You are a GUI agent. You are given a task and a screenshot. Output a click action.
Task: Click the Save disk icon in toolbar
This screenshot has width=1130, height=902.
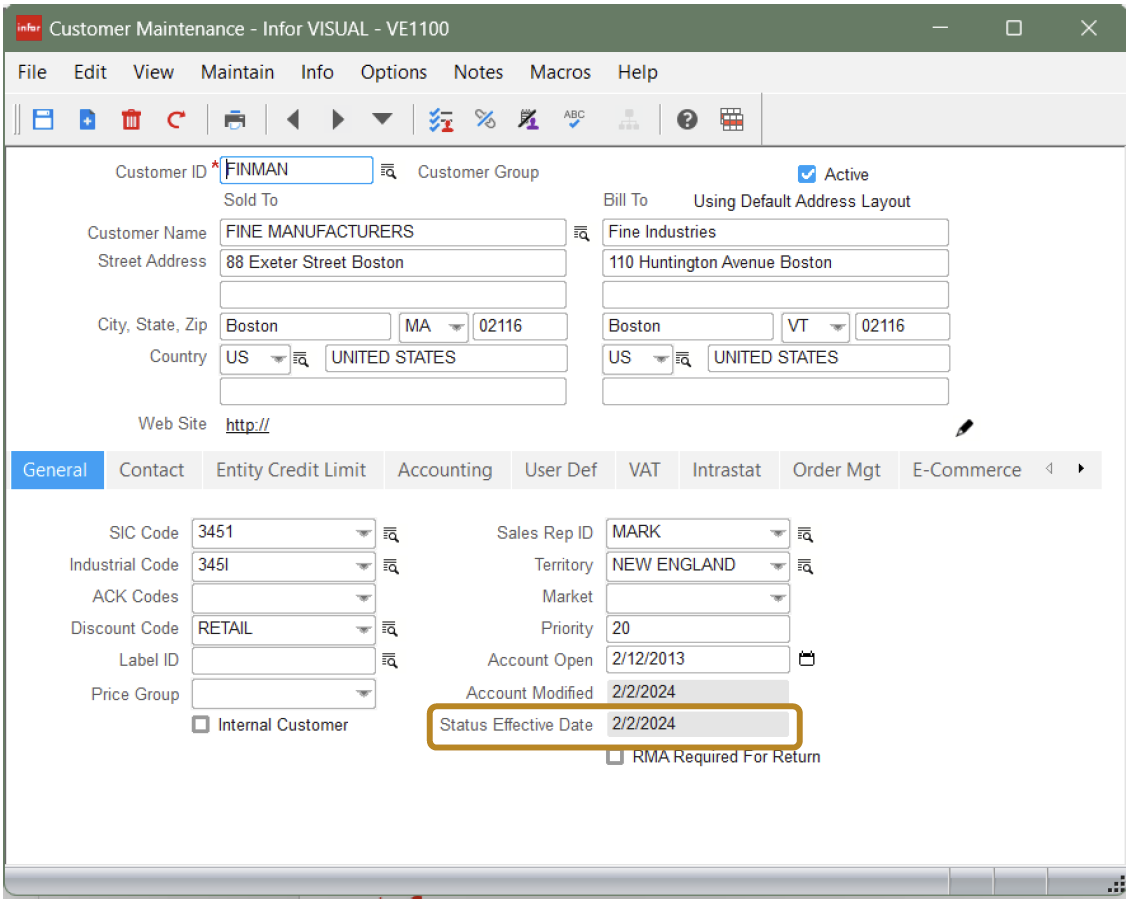pos(43,119)
